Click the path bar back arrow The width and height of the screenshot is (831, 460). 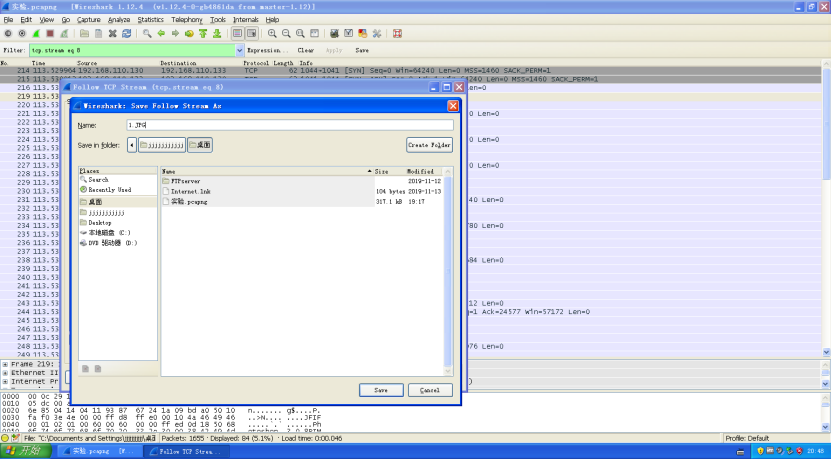(132, 145)
